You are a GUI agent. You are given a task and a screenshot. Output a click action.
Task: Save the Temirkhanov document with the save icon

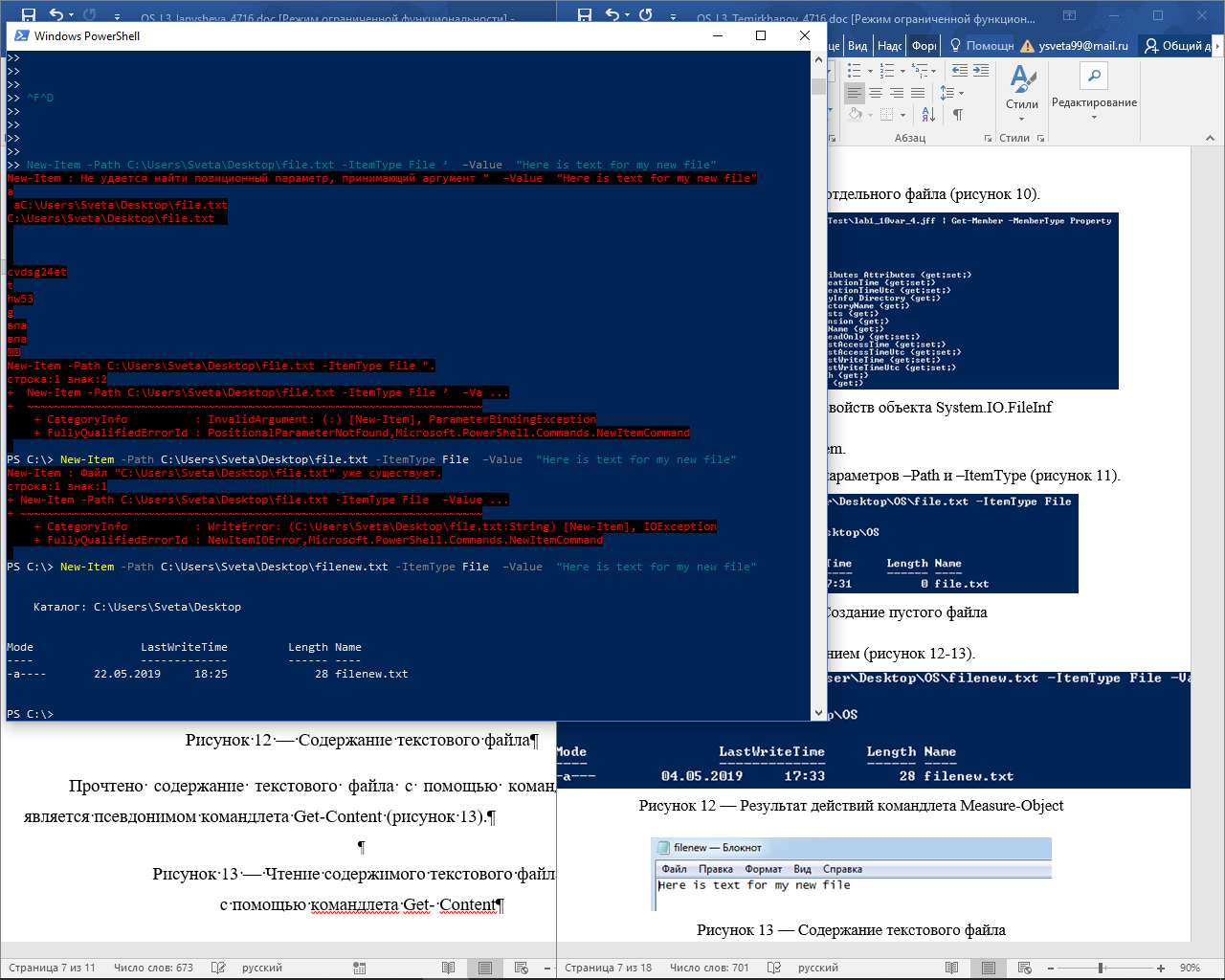[x=585, y=15]
